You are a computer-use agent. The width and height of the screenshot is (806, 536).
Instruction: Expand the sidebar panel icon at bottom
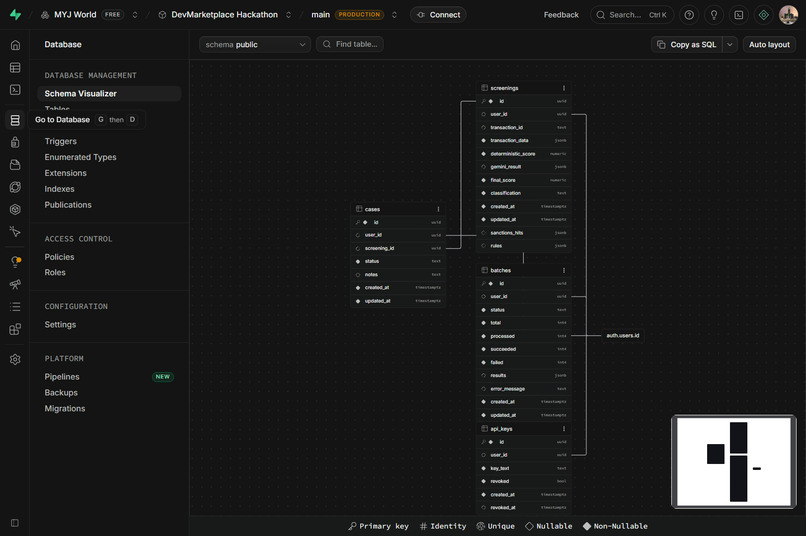[x=15, y=523]
